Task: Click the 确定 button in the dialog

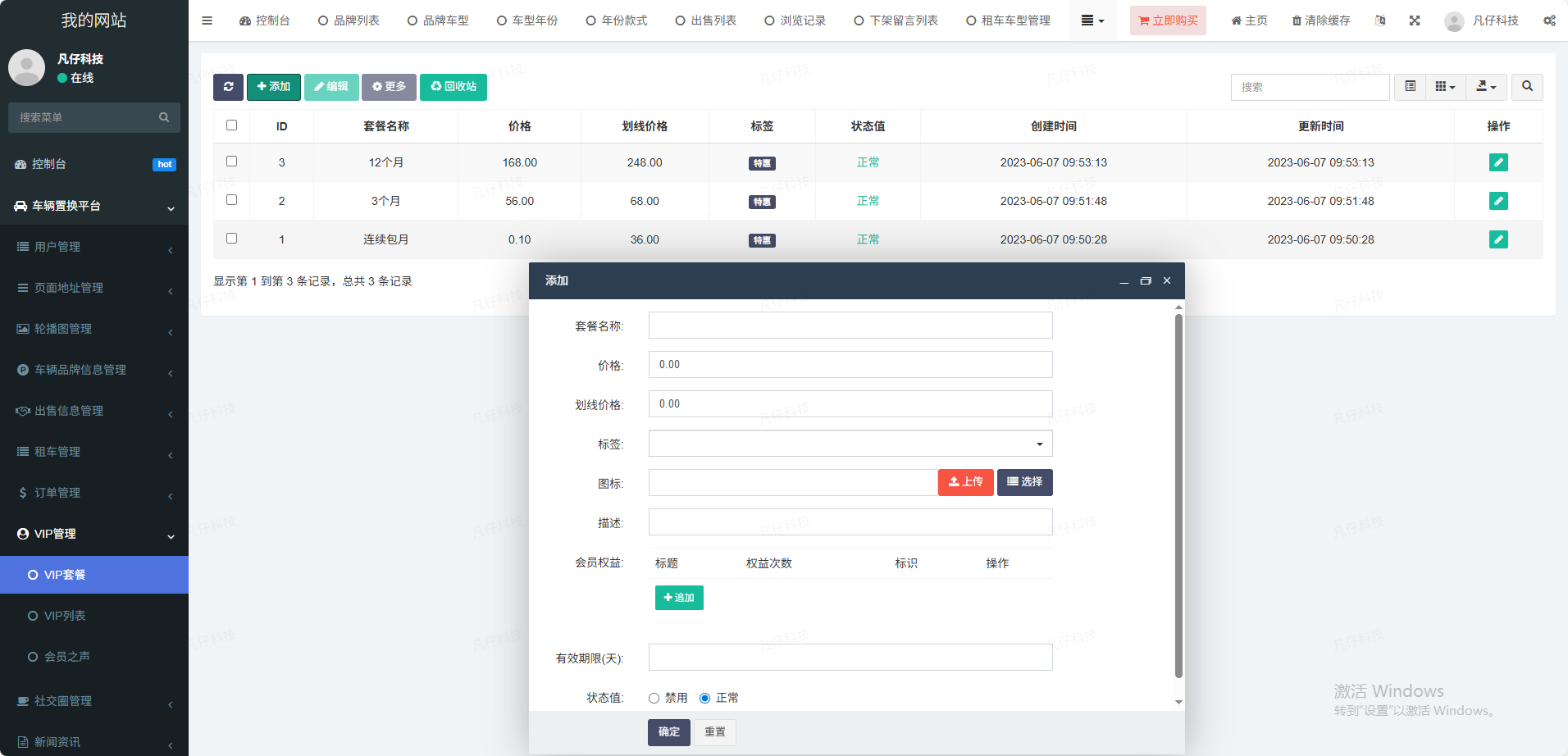Action: coord(668,731)
